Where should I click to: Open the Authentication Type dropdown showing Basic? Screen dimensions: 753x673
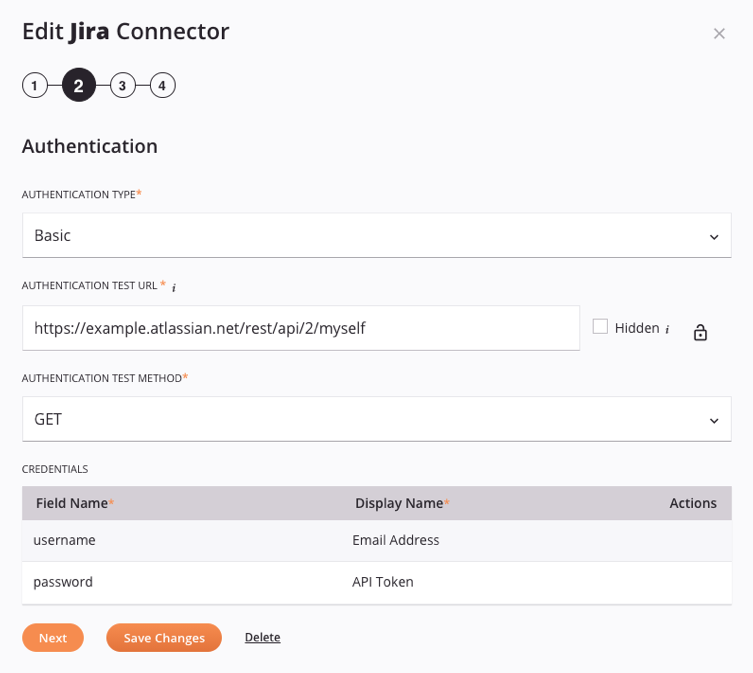(x=376, y=236)
